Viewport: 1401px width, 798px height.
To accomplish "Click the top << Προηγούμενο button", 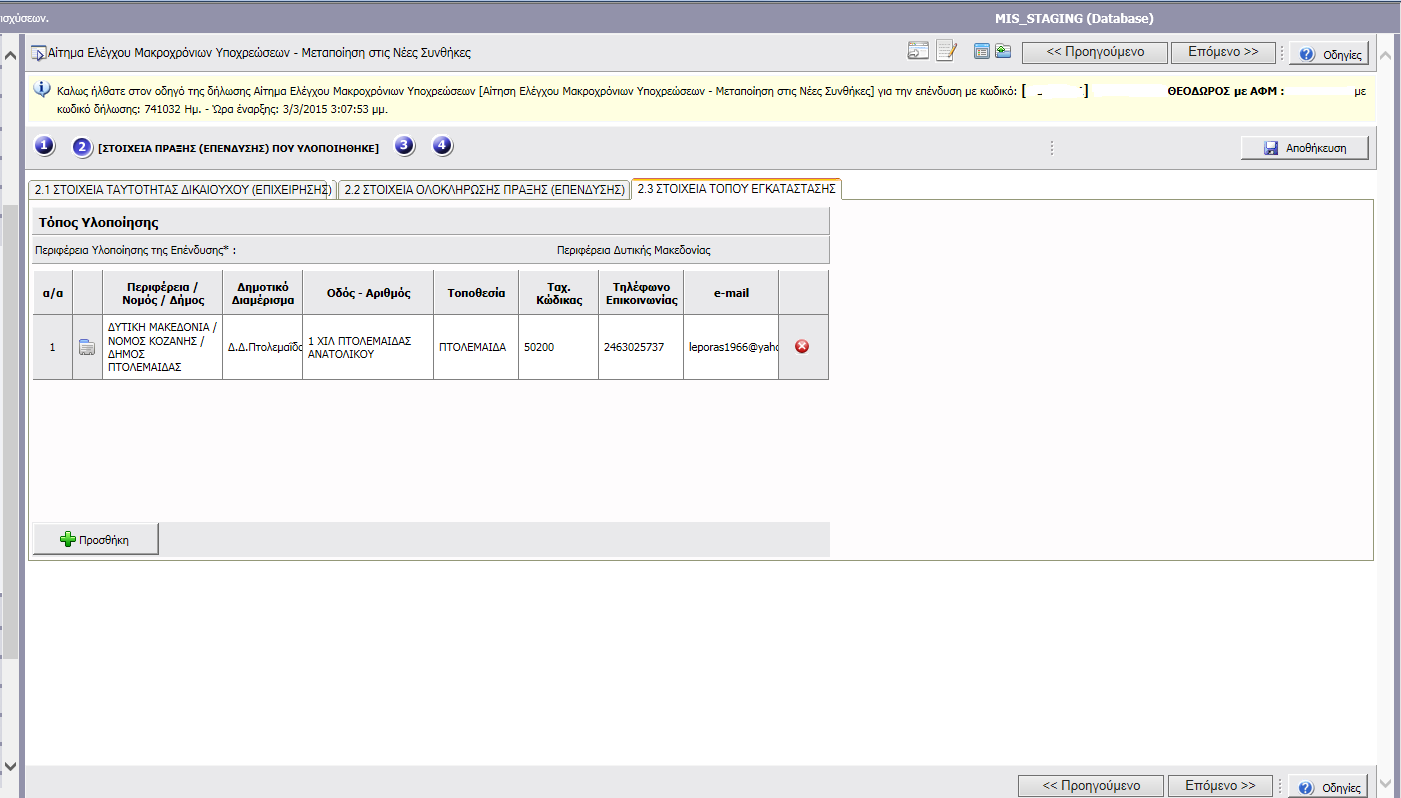I will (x=1095, y=52).
